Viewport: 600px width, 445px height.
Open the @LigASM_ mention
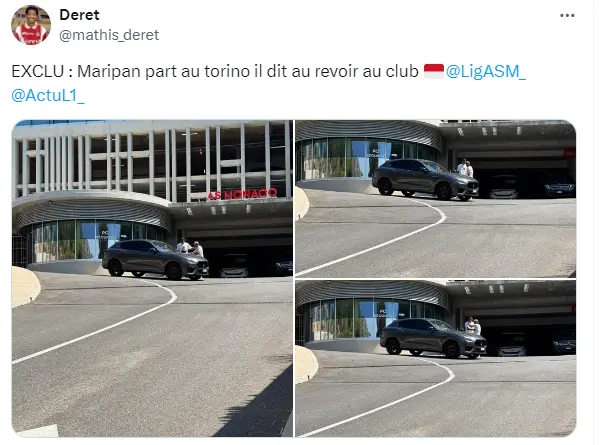tap(486, 71)
